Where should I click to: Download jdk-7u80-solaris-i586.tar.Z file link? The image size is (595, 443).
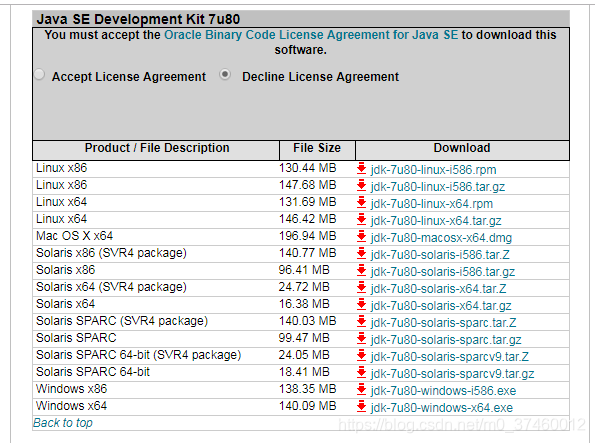440,255
